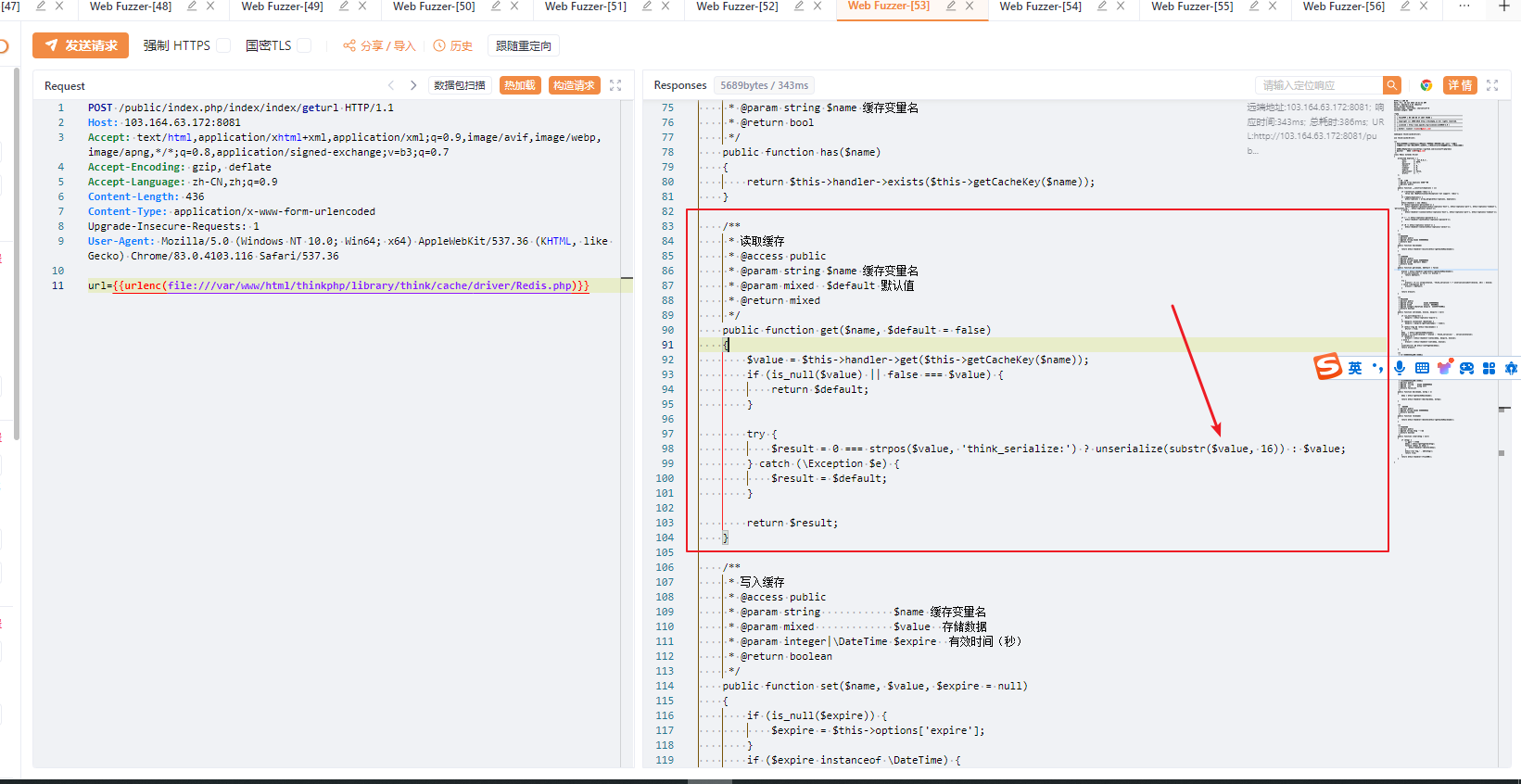
Task: Open the 分享 / 导入 share menu
Action: click(379, 45)
